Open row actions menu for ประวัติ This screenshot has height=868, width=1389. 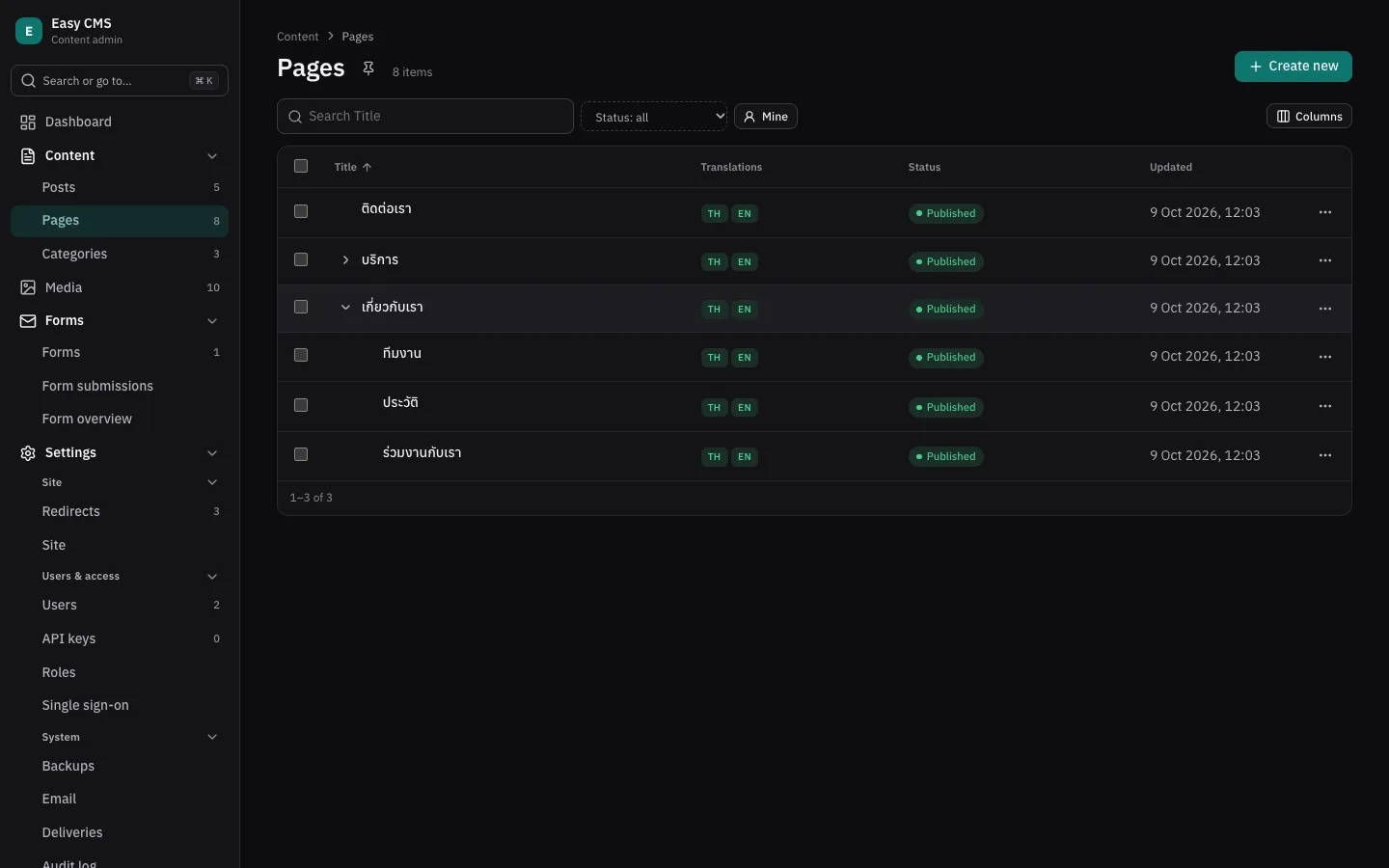1325,406
